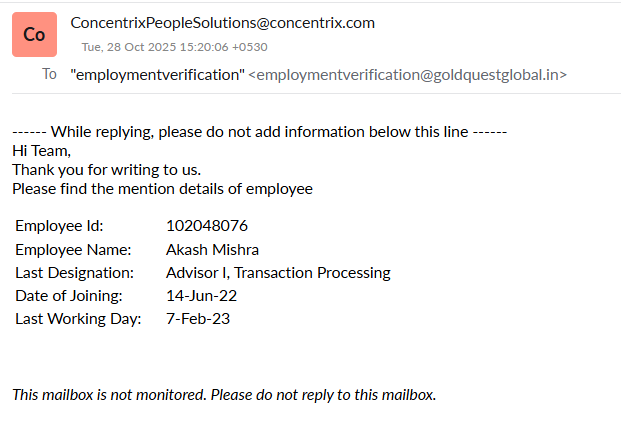Click the "Last Designation:" label

tap(74, 272)
